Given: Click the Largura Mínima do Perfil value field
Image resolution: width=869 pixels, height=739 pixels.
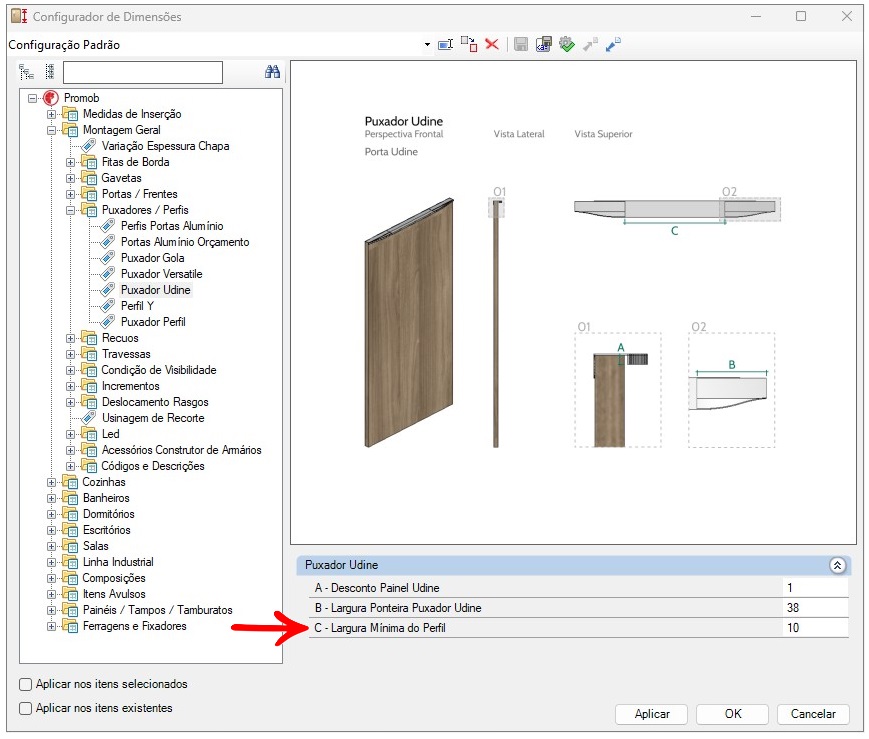Looking at the screenshot, I should click(815, 628).
